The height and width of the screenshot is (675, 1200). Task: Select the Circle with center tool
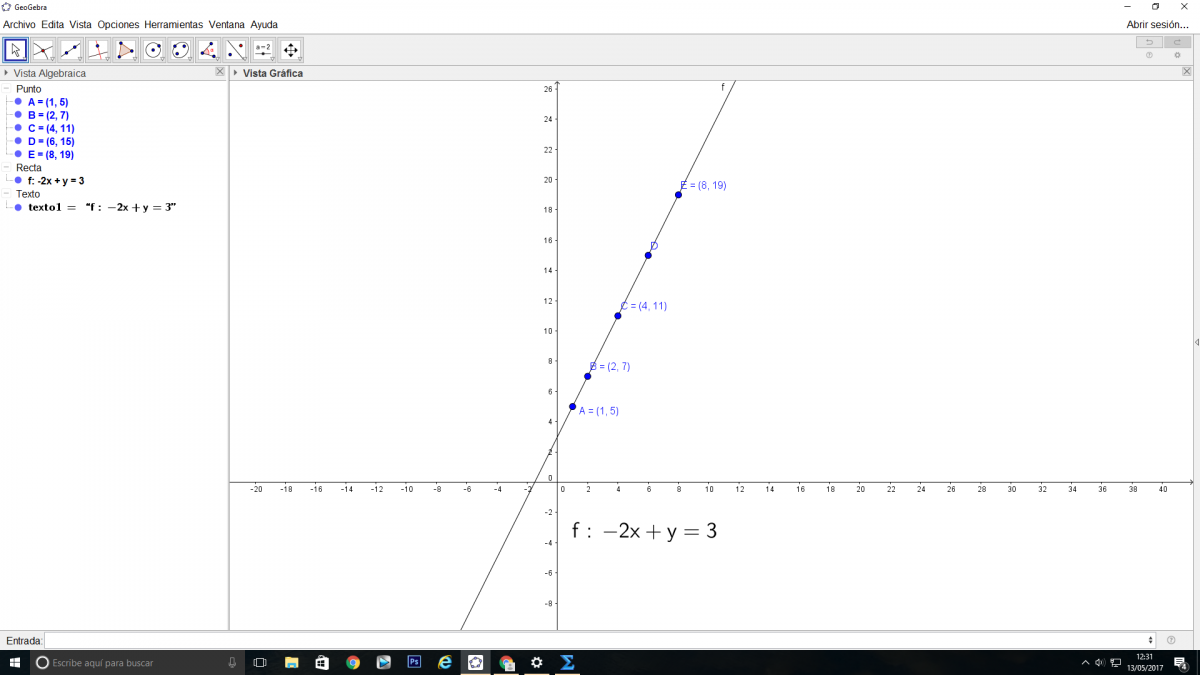(x=153, y=50)
